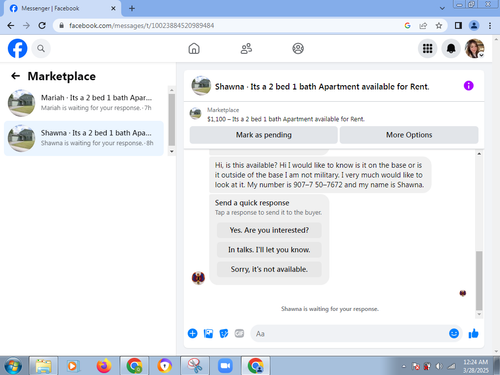The width and height of the screenshot is (500, 375).
Task: Click the address bar URL
Action: click(x=142, y=26)
